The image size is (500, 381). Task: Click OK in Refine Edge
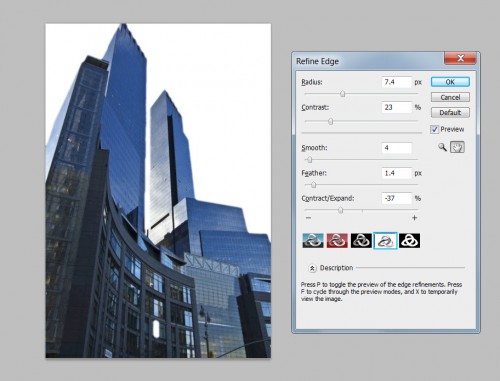450,82
